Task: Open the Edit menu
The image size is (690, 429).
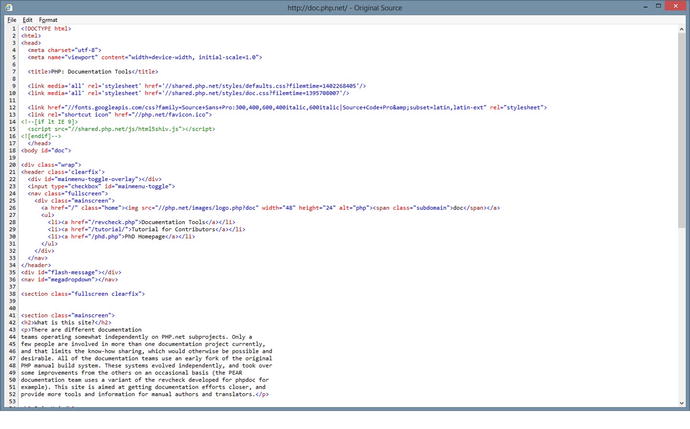Action: coord(27,19)
